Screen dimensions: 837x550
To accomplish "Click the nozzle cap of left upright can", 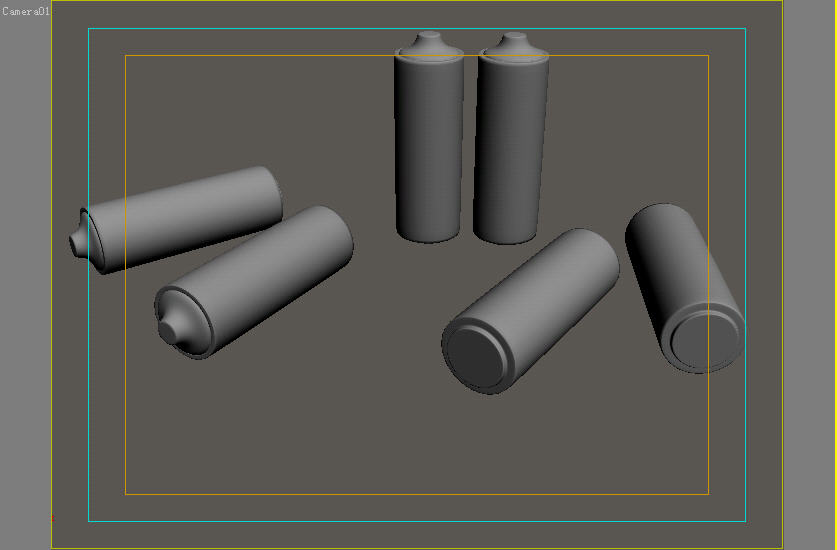I will [x=429, y=42].
